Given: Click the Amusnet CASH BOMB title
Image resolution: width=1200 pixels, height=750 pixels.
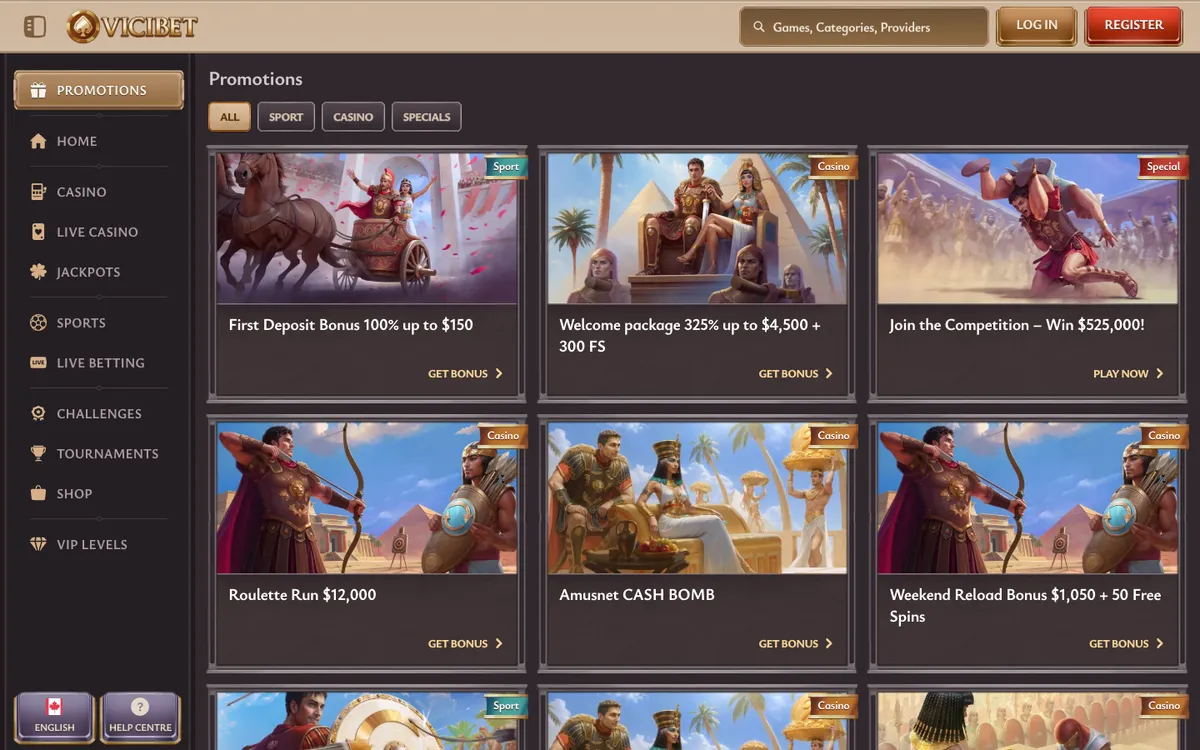Looking at the screenshot, I should pyautogui.click(x=637, y=595).
